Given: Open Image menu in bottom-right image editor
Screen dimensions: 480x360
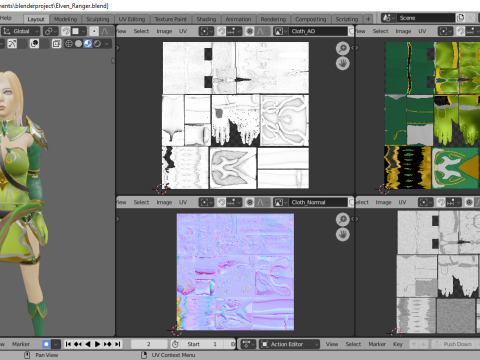Looking at the screenshot, I should 383,202.
